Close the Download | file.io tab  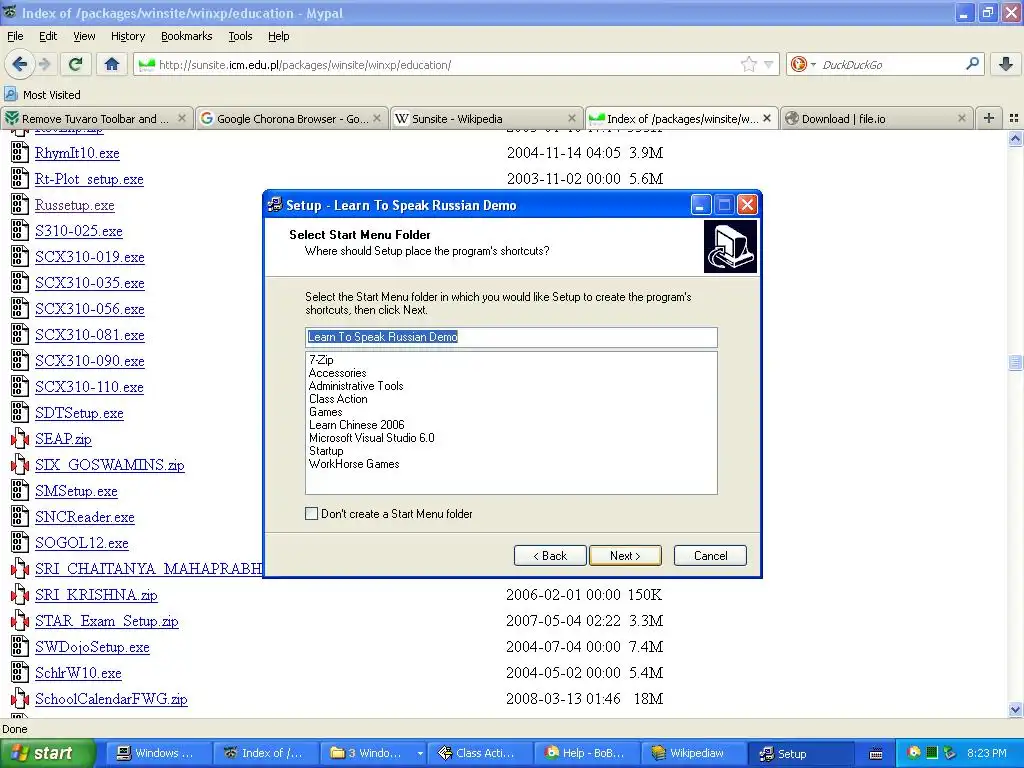click(961, 118)
